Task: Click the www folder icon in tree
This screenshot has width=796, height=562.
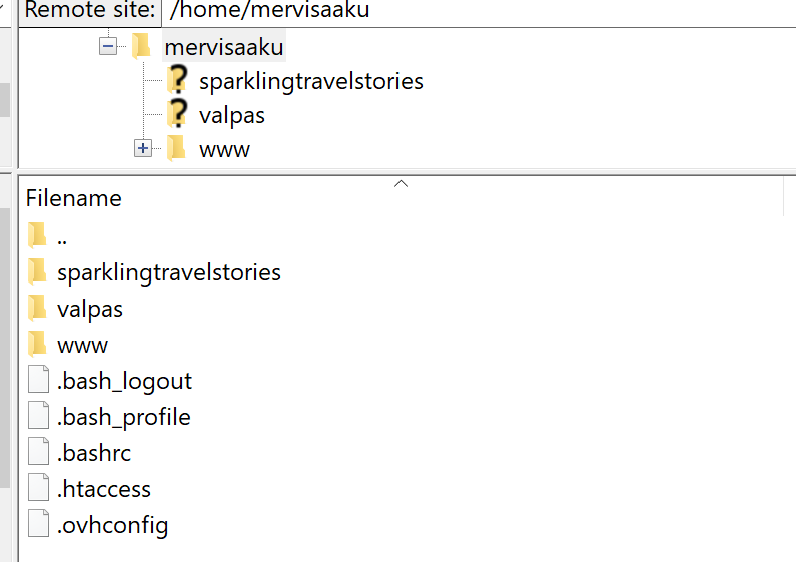Action: click(x=177, y=149)
